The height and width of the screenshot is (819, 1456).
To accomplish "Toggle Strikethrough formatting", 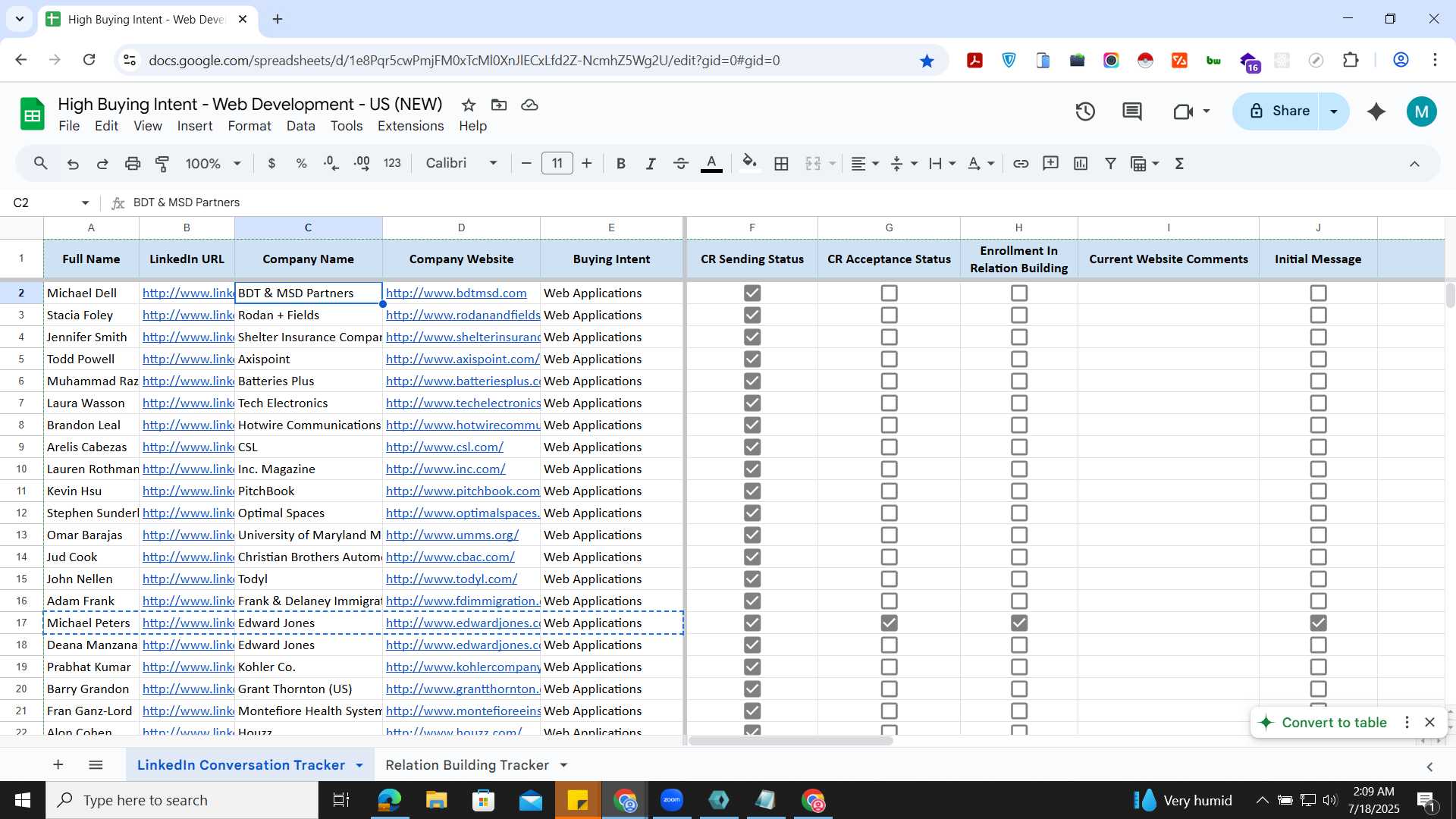I will [681, 164].
